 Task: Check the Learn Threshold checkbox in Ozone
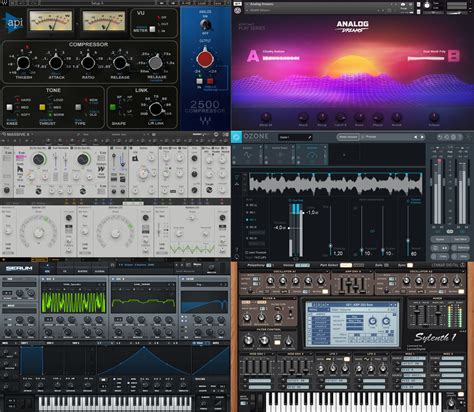pyautogui.click(x=247, y=252)
